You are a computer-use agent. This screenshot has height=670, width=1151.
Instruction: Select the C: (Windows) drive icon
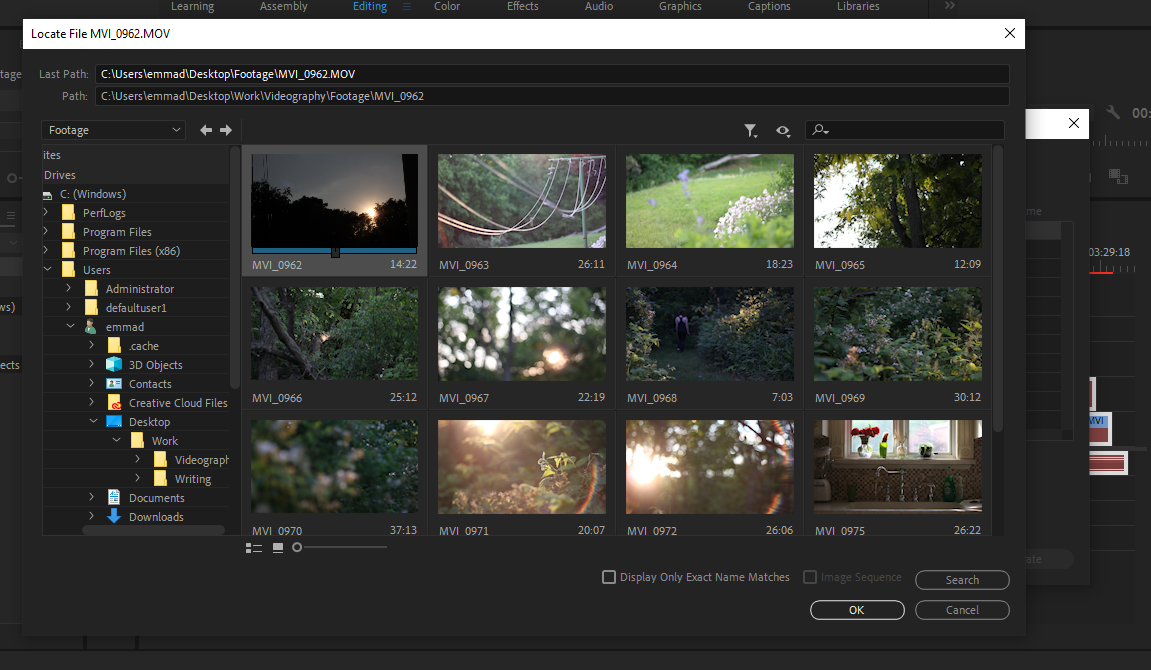click(48, 194)
